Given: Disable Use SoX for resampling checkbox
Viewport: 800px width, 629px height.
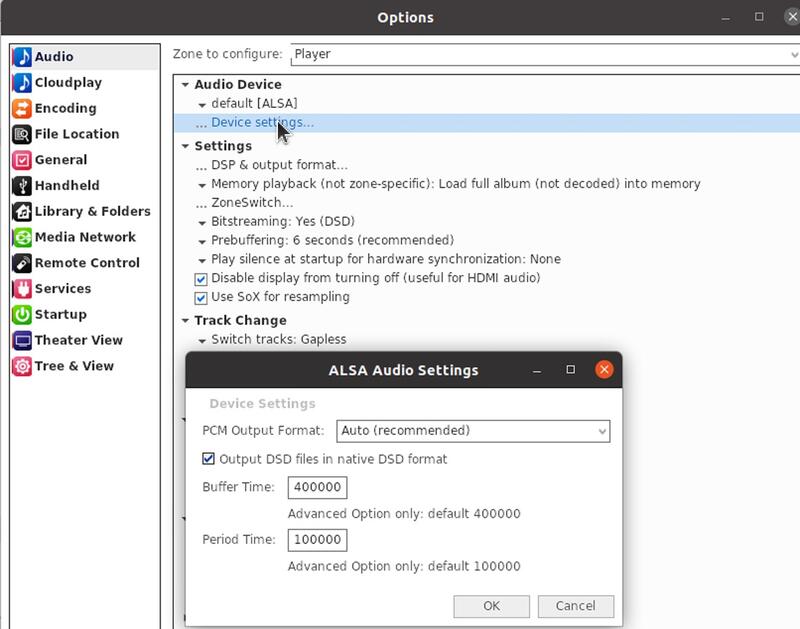Looking at the screenshot, I should click(201, 297).
